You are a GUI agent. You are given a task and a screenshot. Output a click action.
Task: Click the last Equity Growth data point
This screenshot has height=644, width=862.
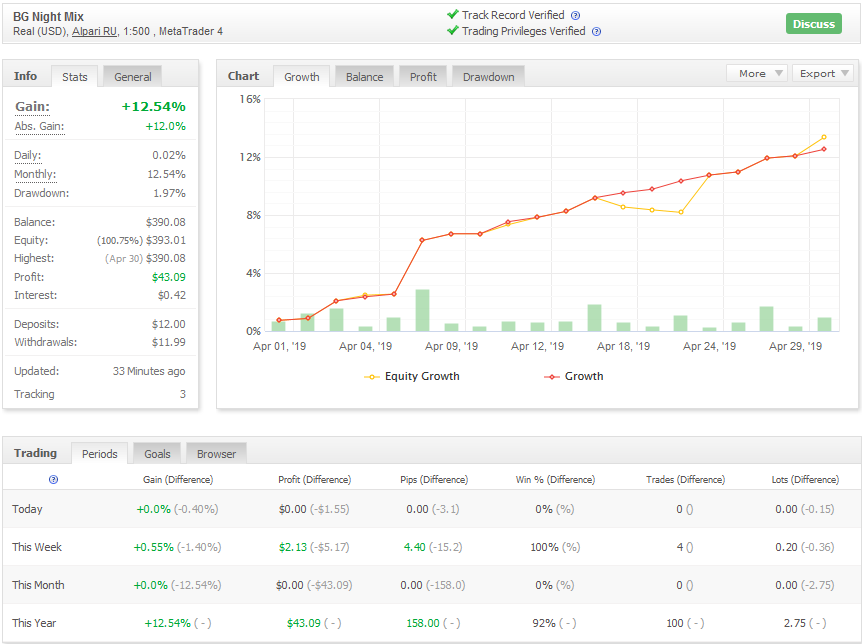coord(824,137)
